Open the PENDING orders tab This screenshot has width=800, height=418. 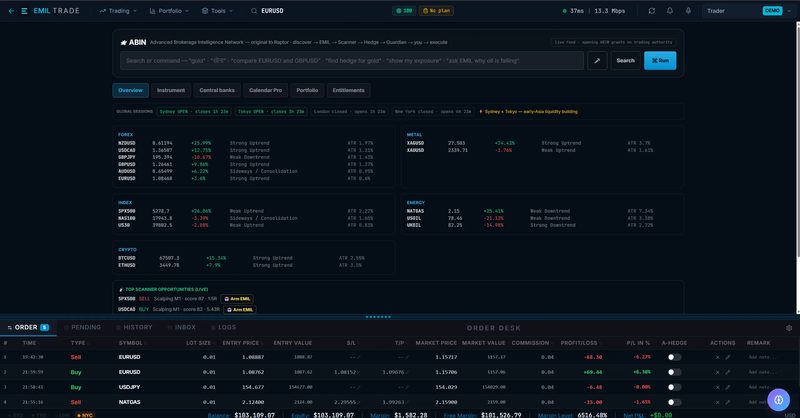(83, 327)
